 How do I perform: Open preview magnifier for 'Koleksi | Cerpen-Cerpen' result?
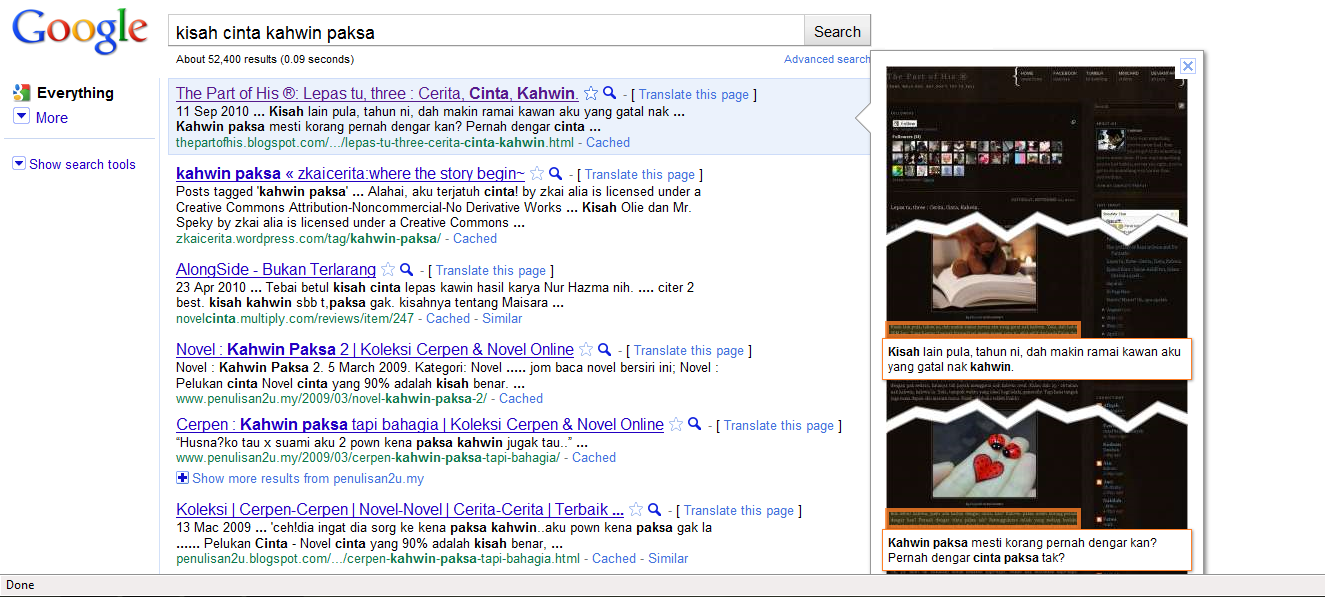pyautogui.click(x=654, y=509)
